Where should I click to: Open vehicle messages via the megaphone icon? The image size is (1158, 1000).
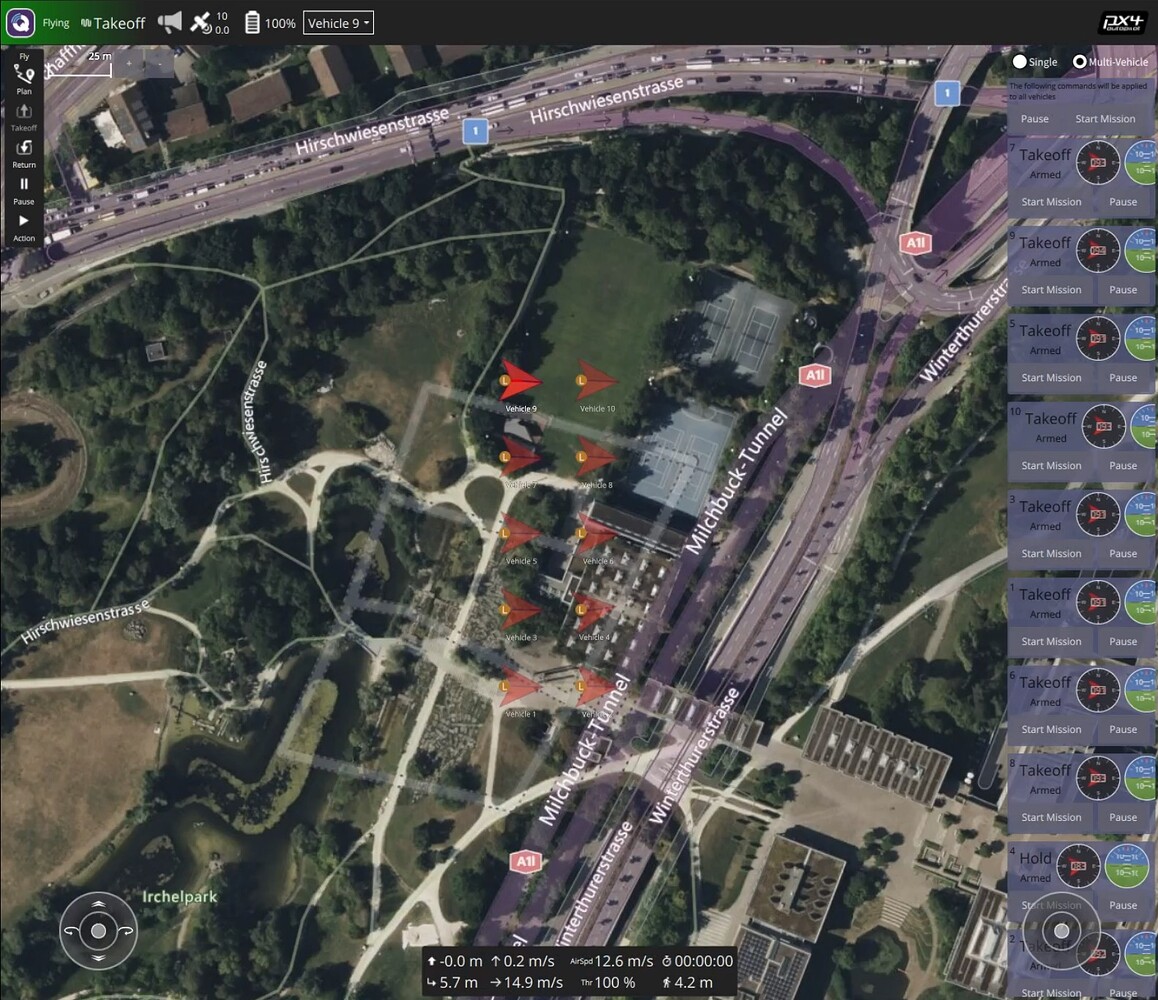170,21
